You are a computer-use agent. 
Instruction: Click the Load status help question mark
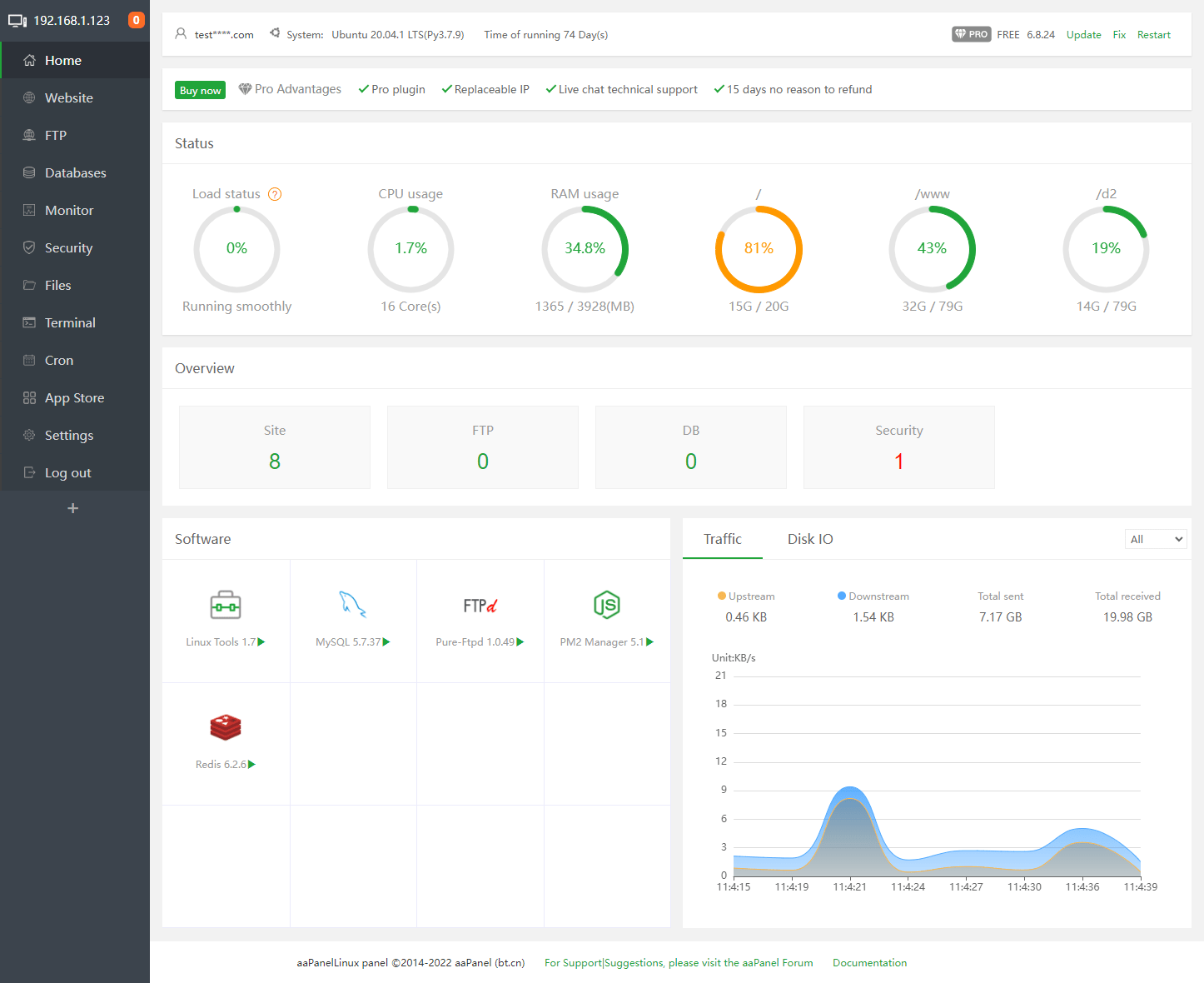[x=275, y=193]
